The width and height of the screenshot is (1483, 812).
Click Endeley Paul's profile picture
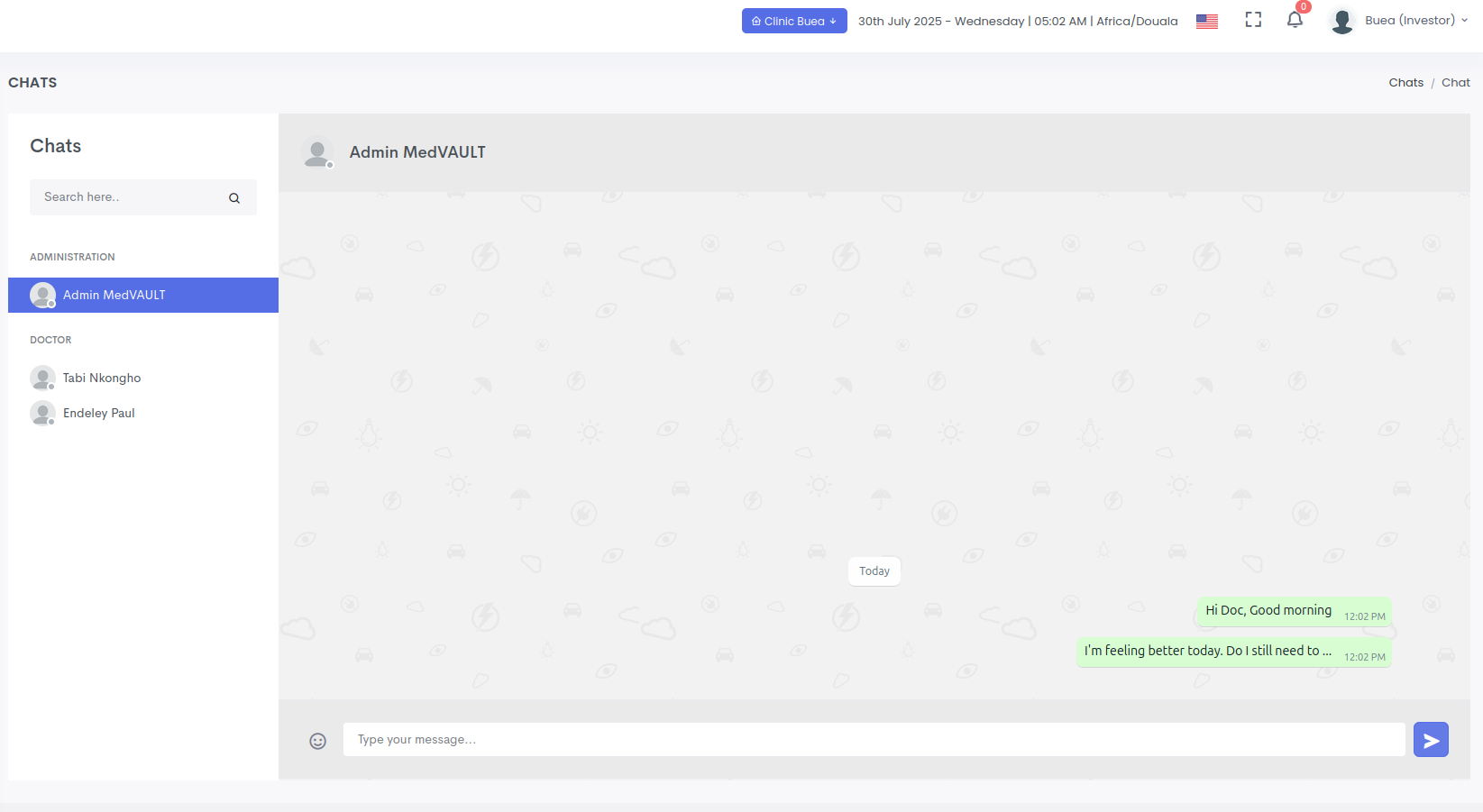(x=42, y=413)
